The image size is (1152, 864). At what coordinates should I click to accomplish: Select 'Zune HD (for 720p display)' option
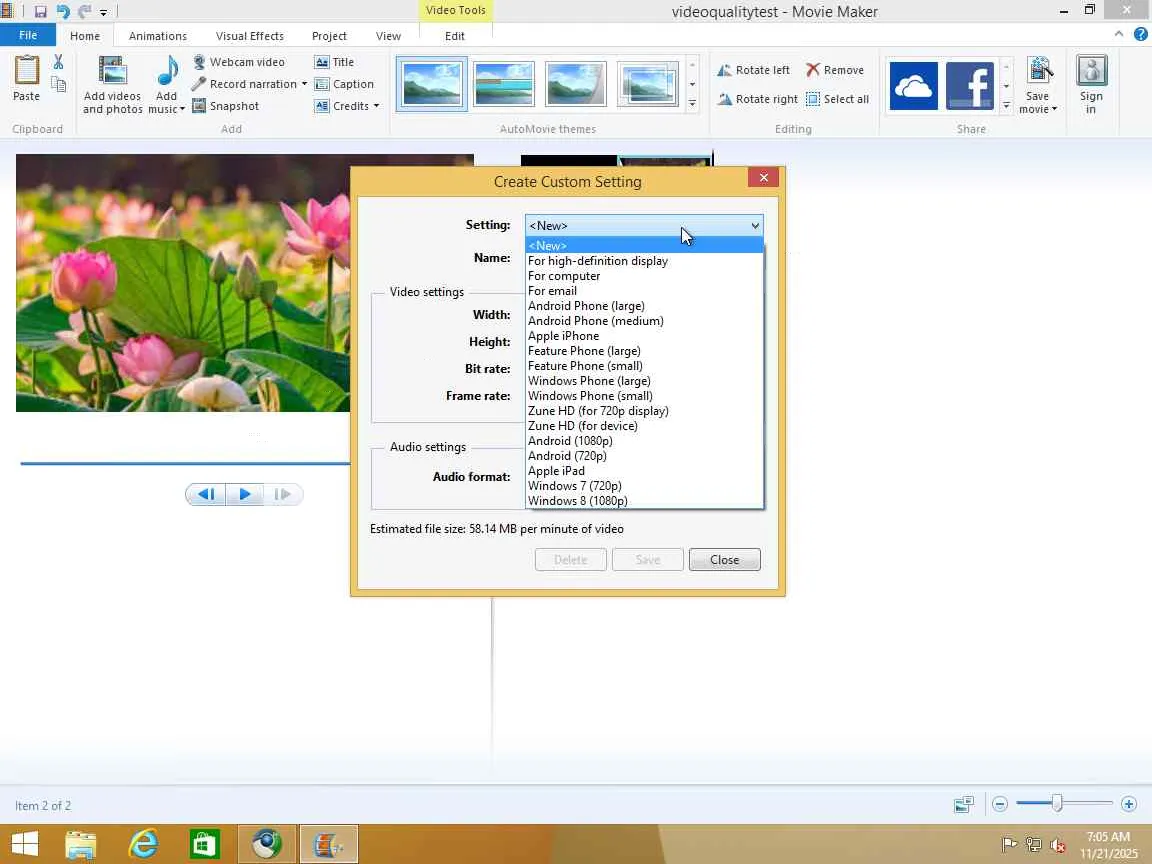coord(644,411)
